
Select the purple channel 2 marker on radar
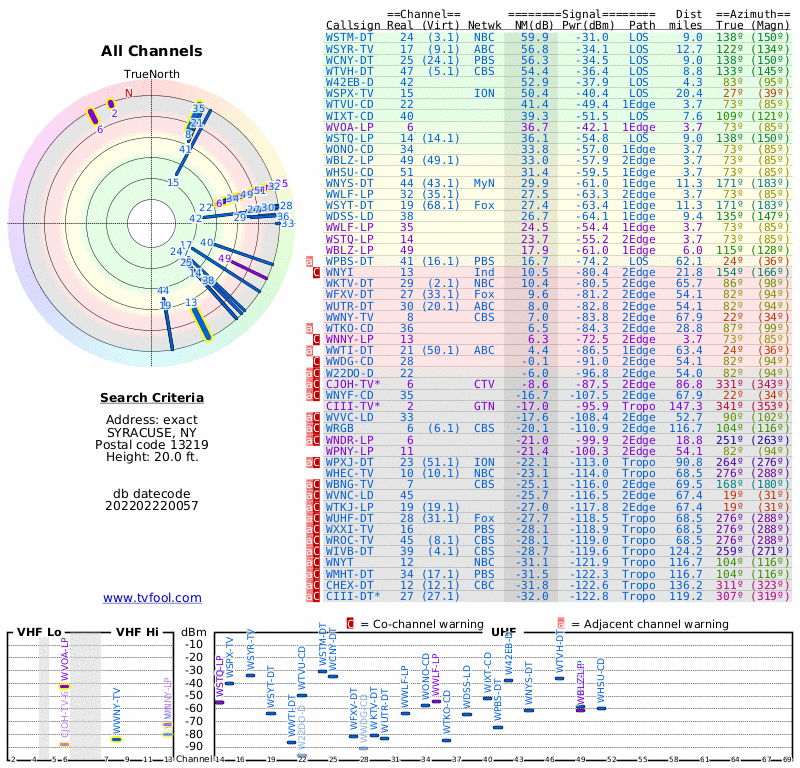111,104
